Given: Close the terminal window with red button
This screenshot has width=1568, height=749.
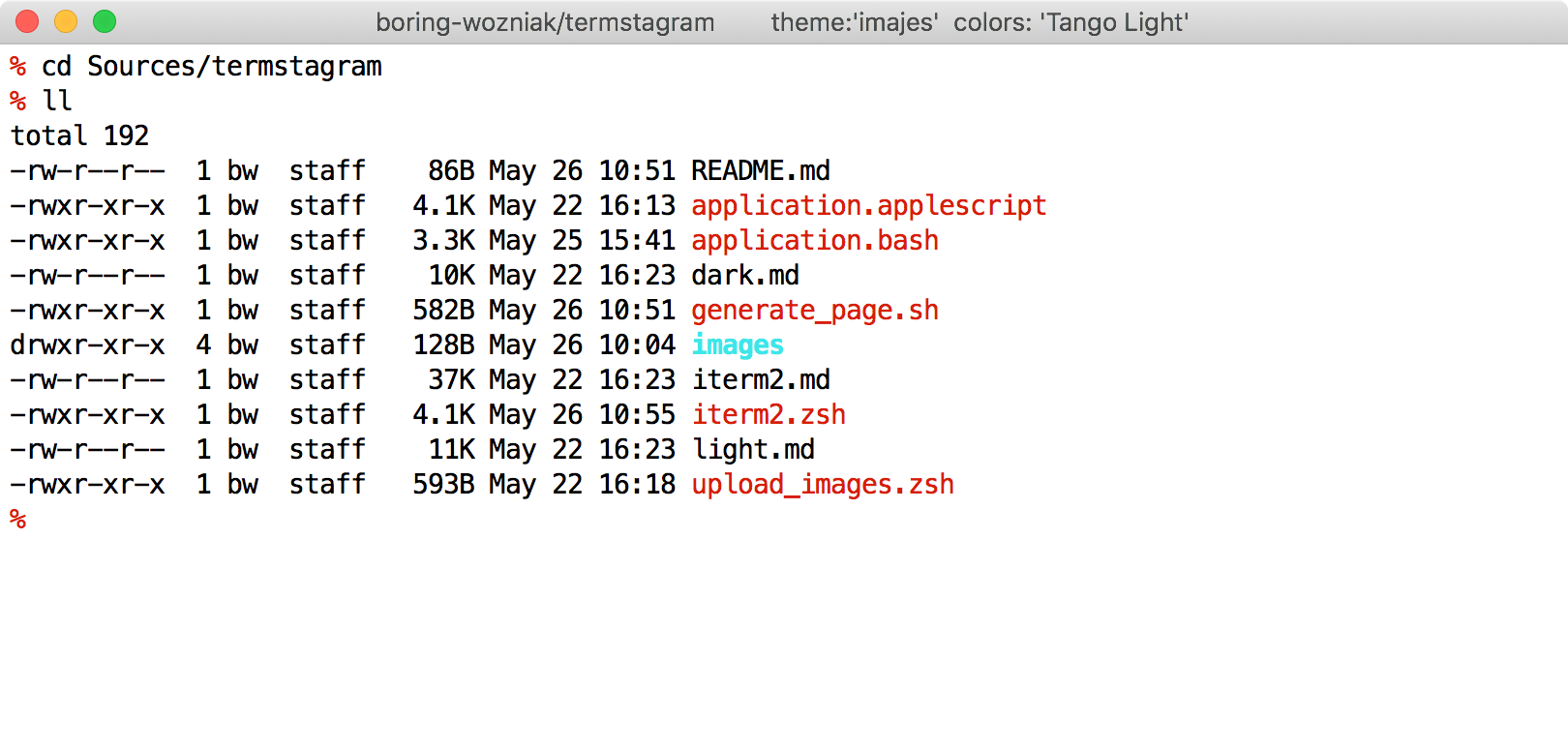Looking at the screenshot, I should coord(27,21).
